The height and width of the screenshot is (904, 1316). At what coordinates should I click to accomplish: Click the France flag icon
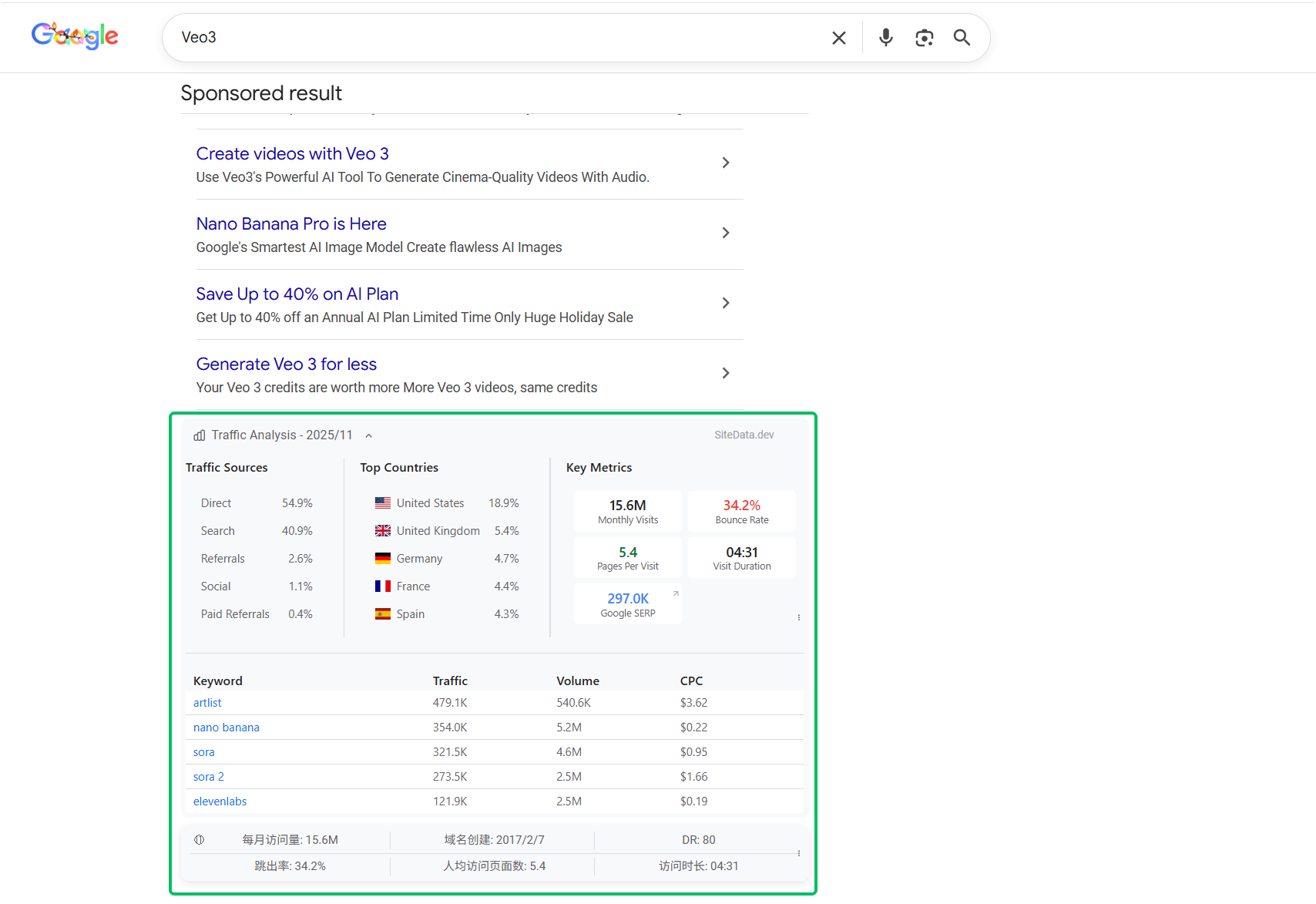coord(383,586)
